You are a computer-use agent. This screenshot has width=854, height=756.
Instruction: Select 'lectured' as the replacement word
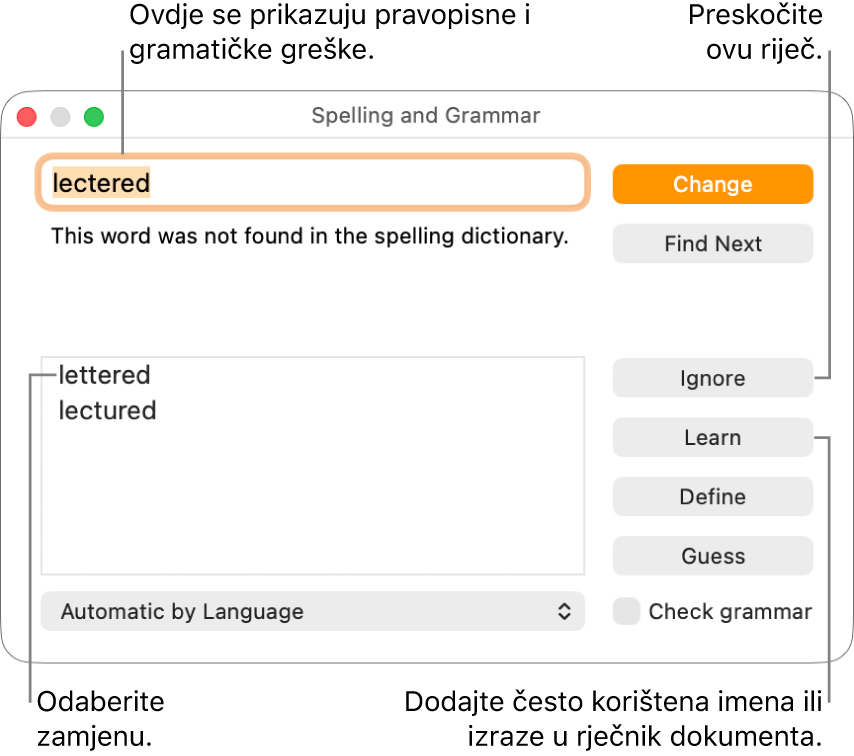point(107,410)
